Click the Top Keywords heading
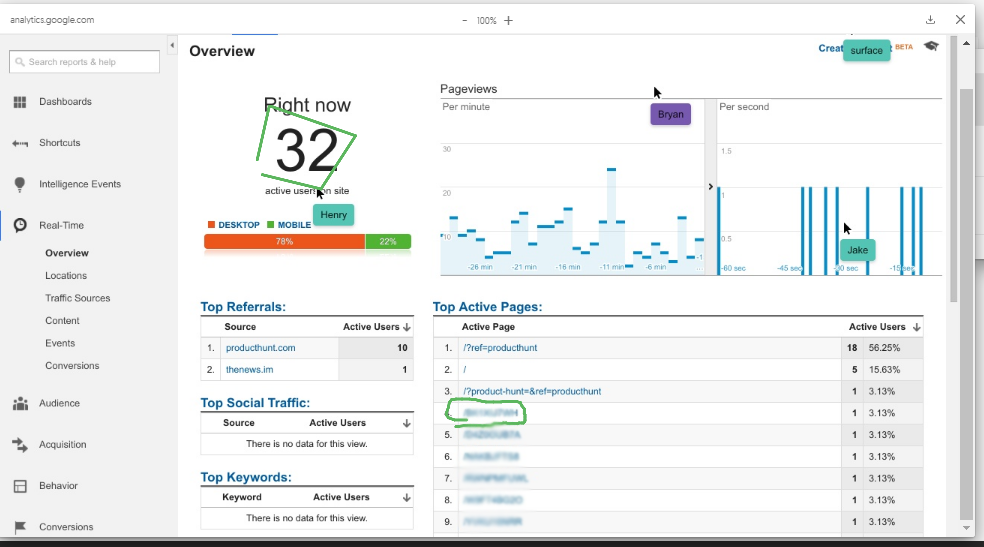The width and height of the screenshot is (984, 547). [x=246, y=477]
